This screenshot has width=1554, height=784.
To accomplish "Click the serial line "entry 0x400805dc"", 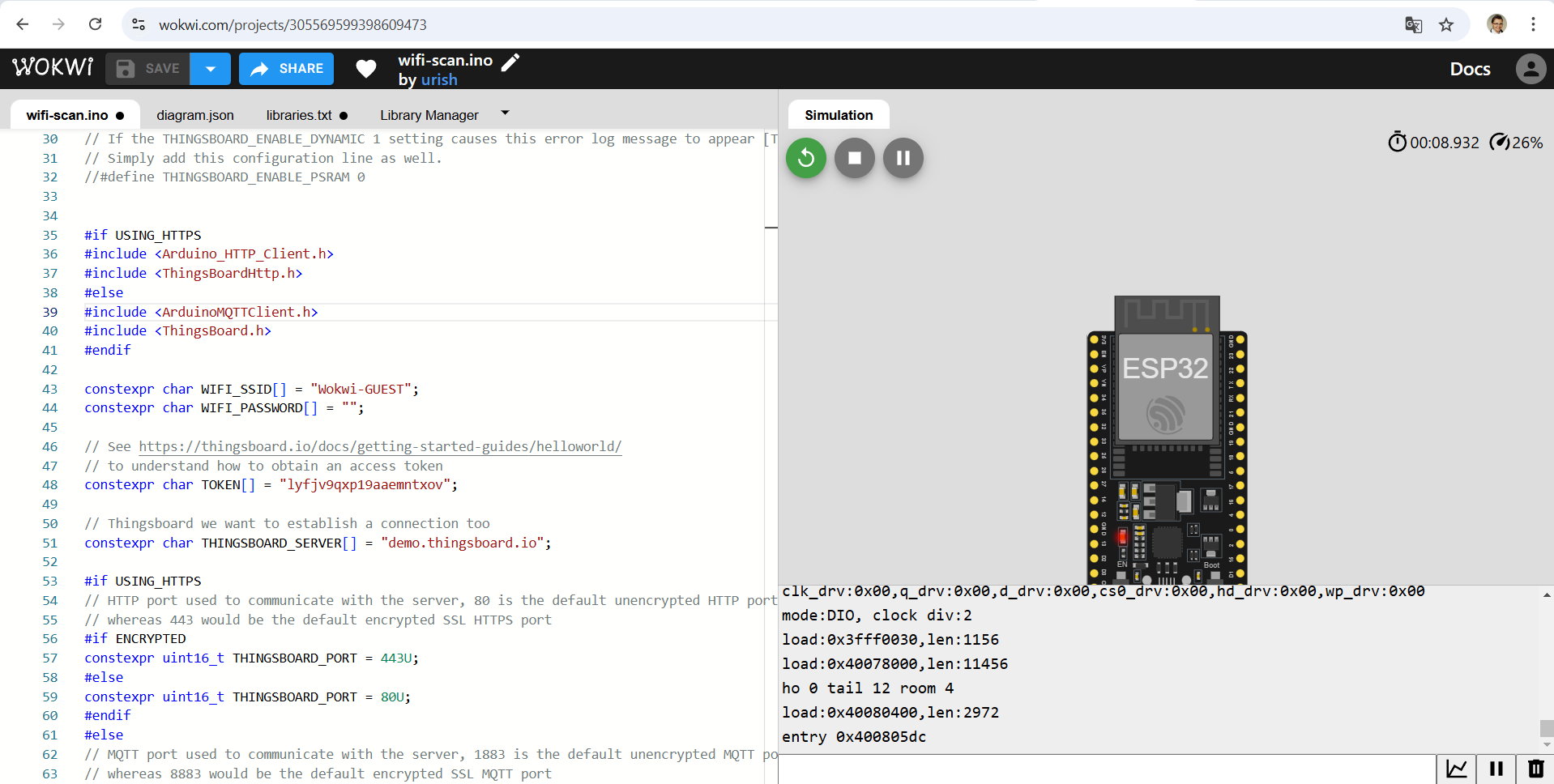I will click(x=854, y=737).
